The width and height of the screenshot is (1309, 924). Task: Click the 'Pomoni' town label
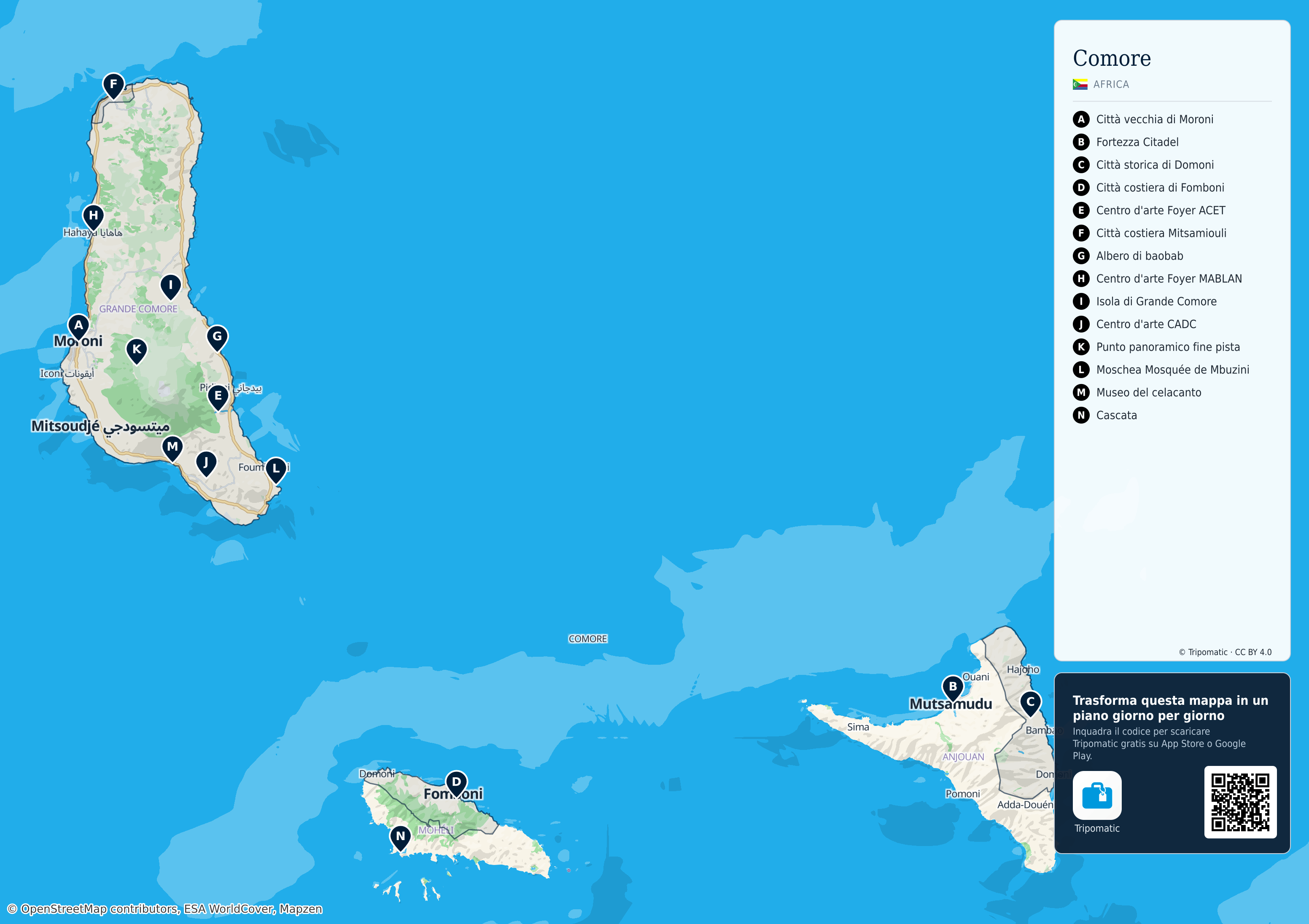tap(962, 793)
